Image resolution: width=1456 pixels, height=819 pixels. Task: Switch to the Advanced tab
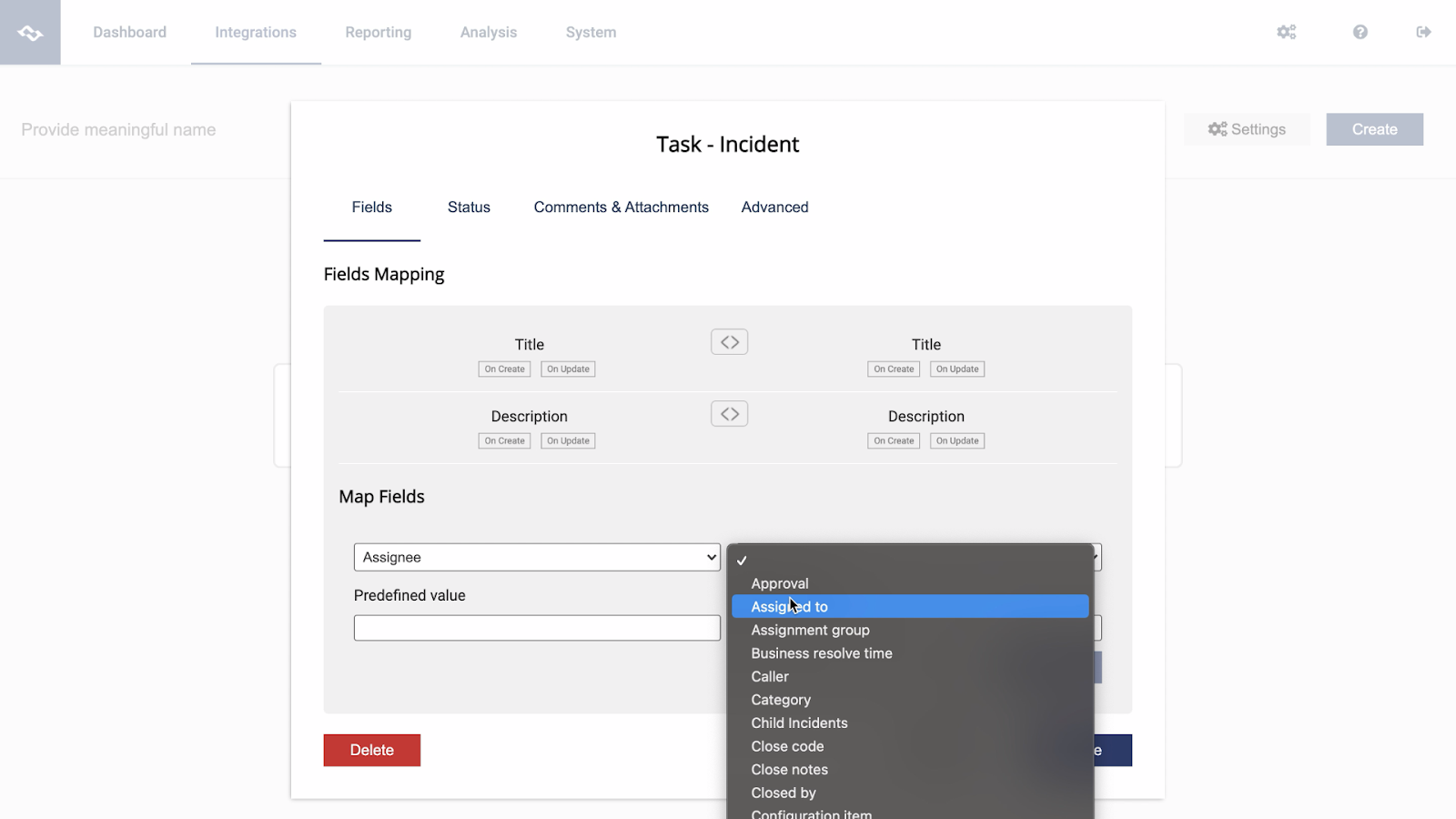pos(774,207)
